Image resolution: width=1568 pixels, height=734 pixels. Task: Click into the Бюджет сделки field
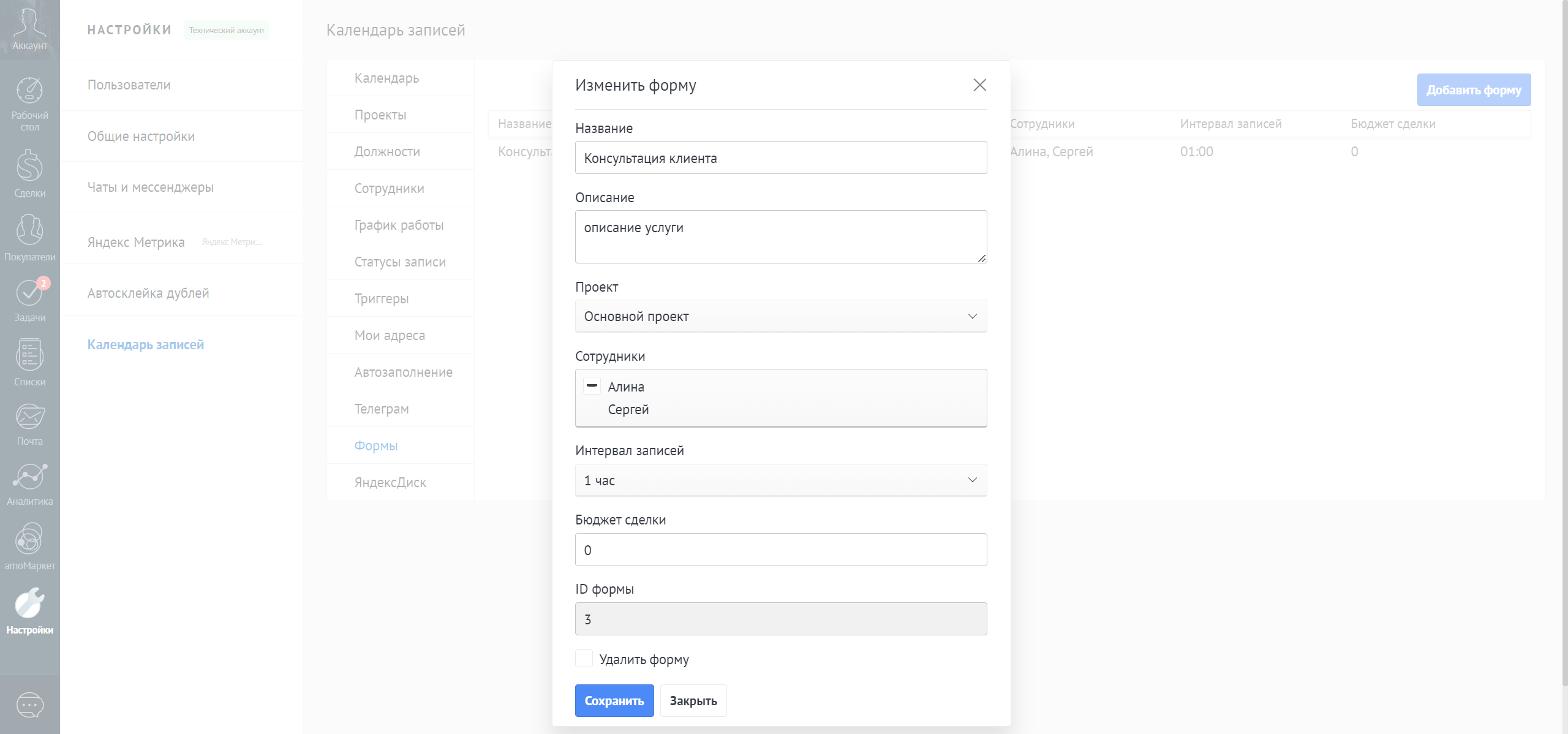(x=780, y=550)
